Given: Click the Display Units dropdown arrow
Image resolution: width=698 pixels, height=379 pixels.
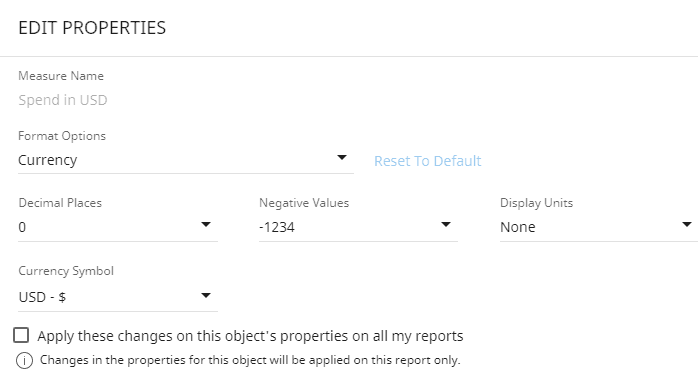Looking at the screenshot, I should (x=686, y=224).
